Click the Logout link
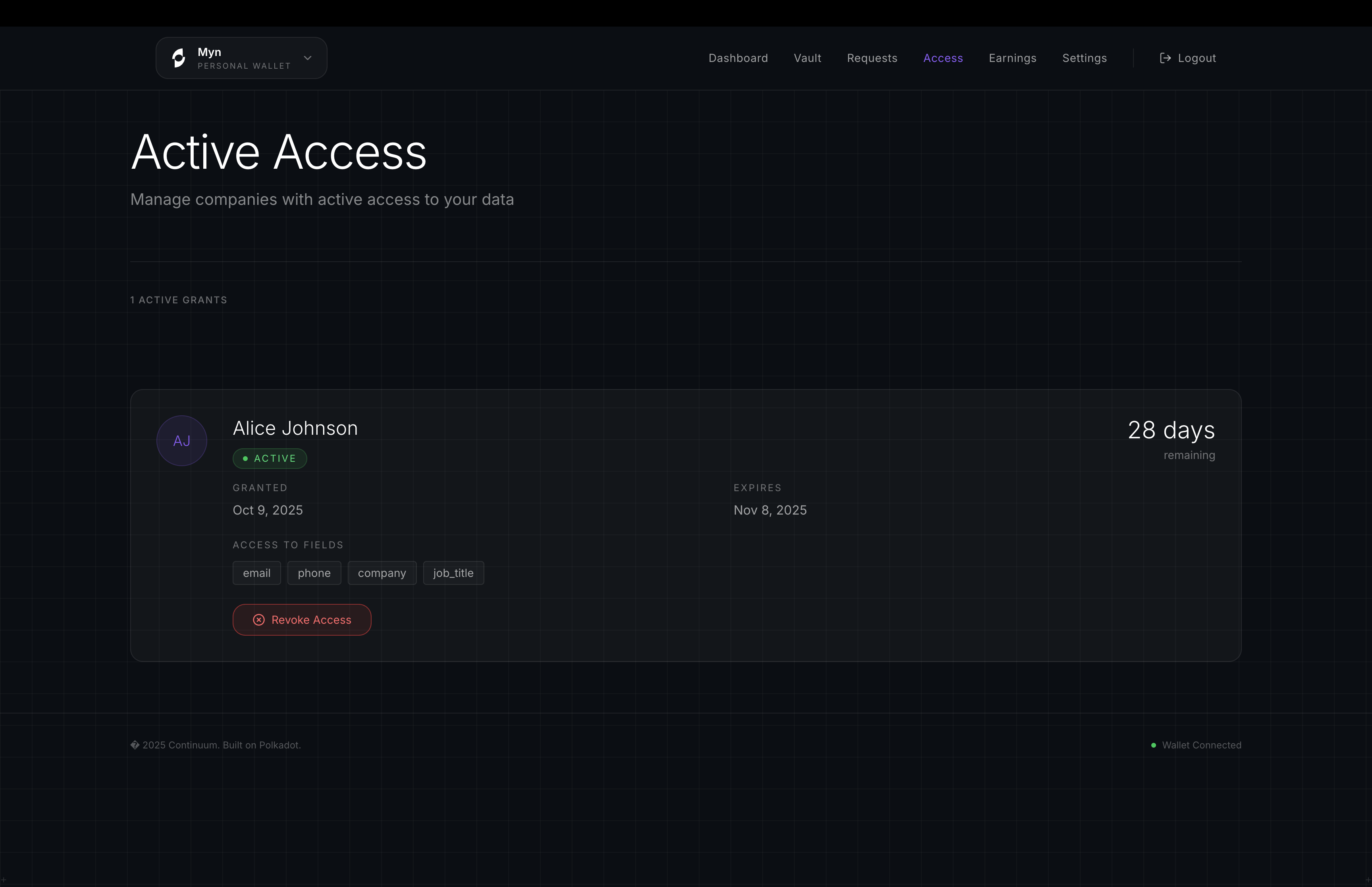The width and height of the screenshot is (1372, 887). click(1197, 58)
